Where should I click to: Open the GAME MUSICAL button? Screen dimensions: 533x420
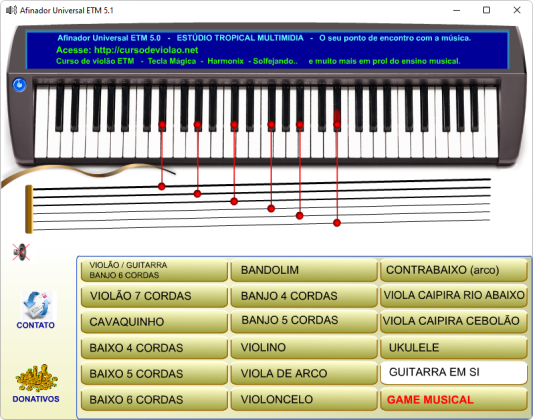coord(453,399)
